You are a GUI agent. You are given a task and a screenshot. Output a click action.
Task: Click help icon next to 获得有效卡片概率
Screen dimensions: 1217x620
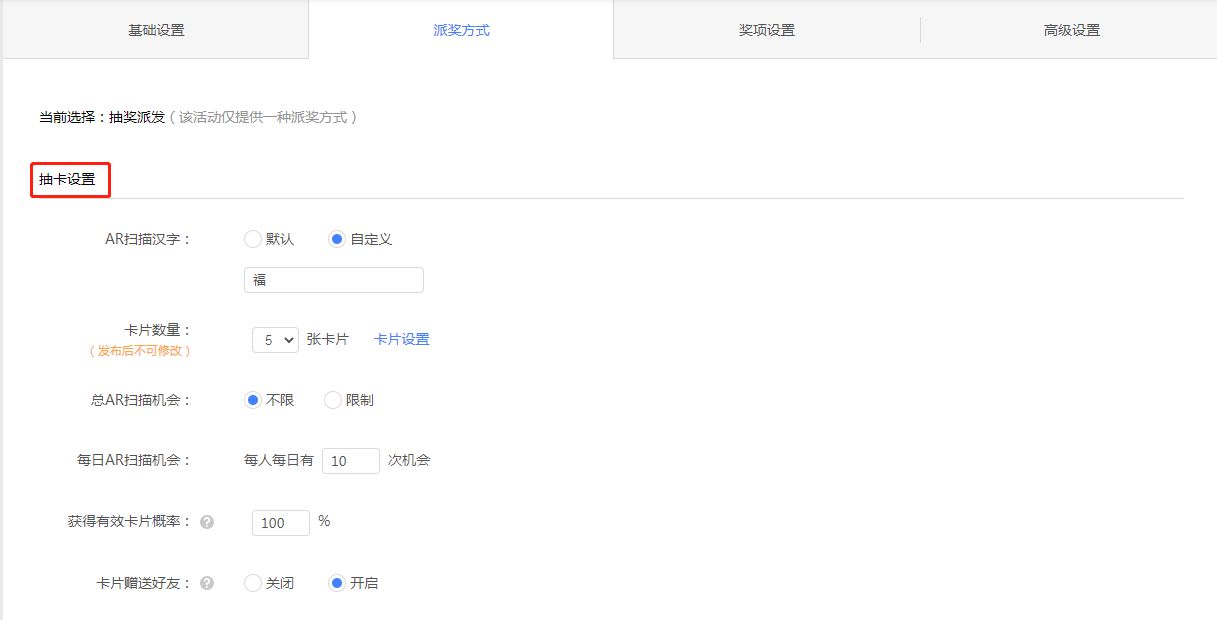[207, 522]
